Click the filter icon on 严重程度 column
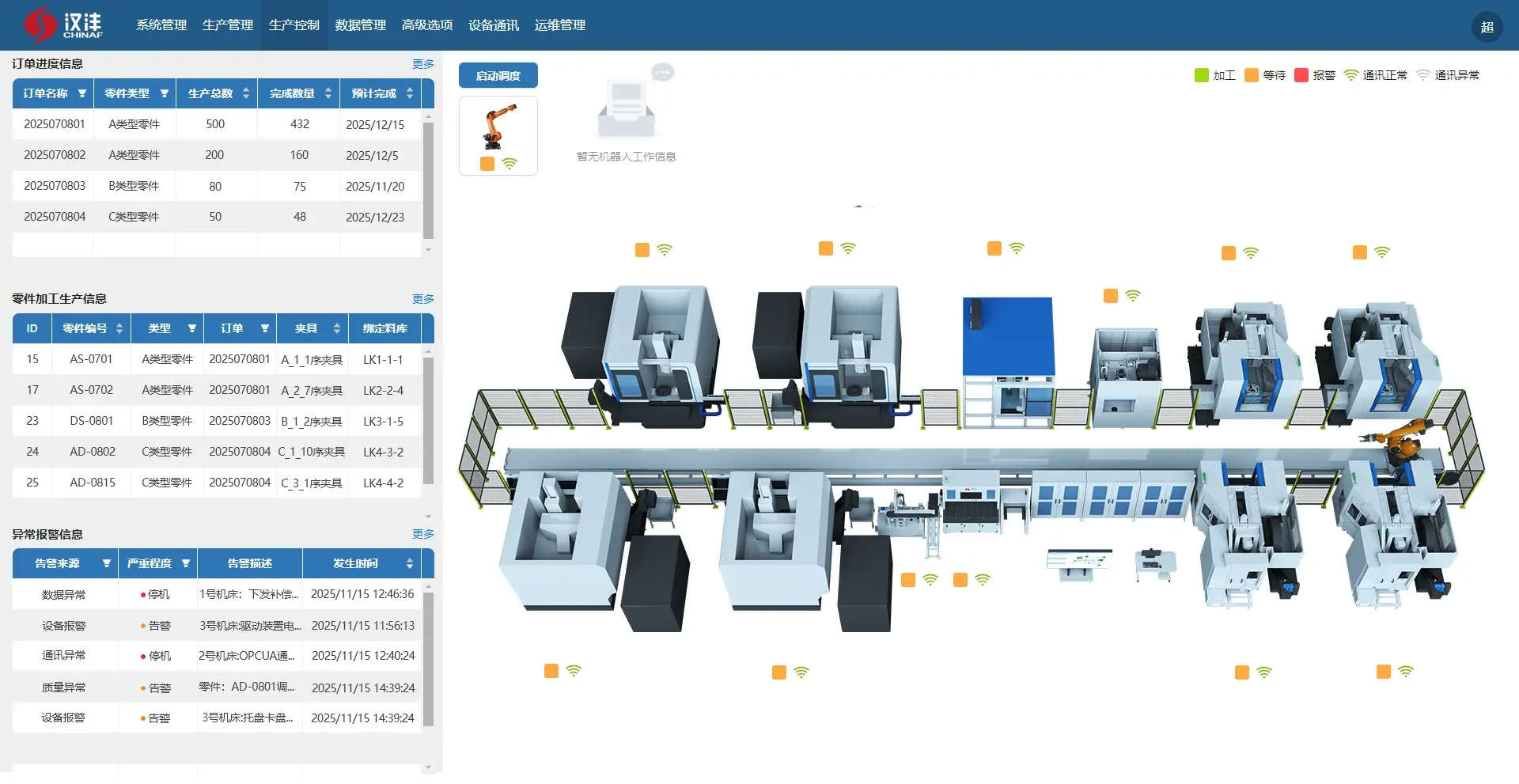 (186, 563)
